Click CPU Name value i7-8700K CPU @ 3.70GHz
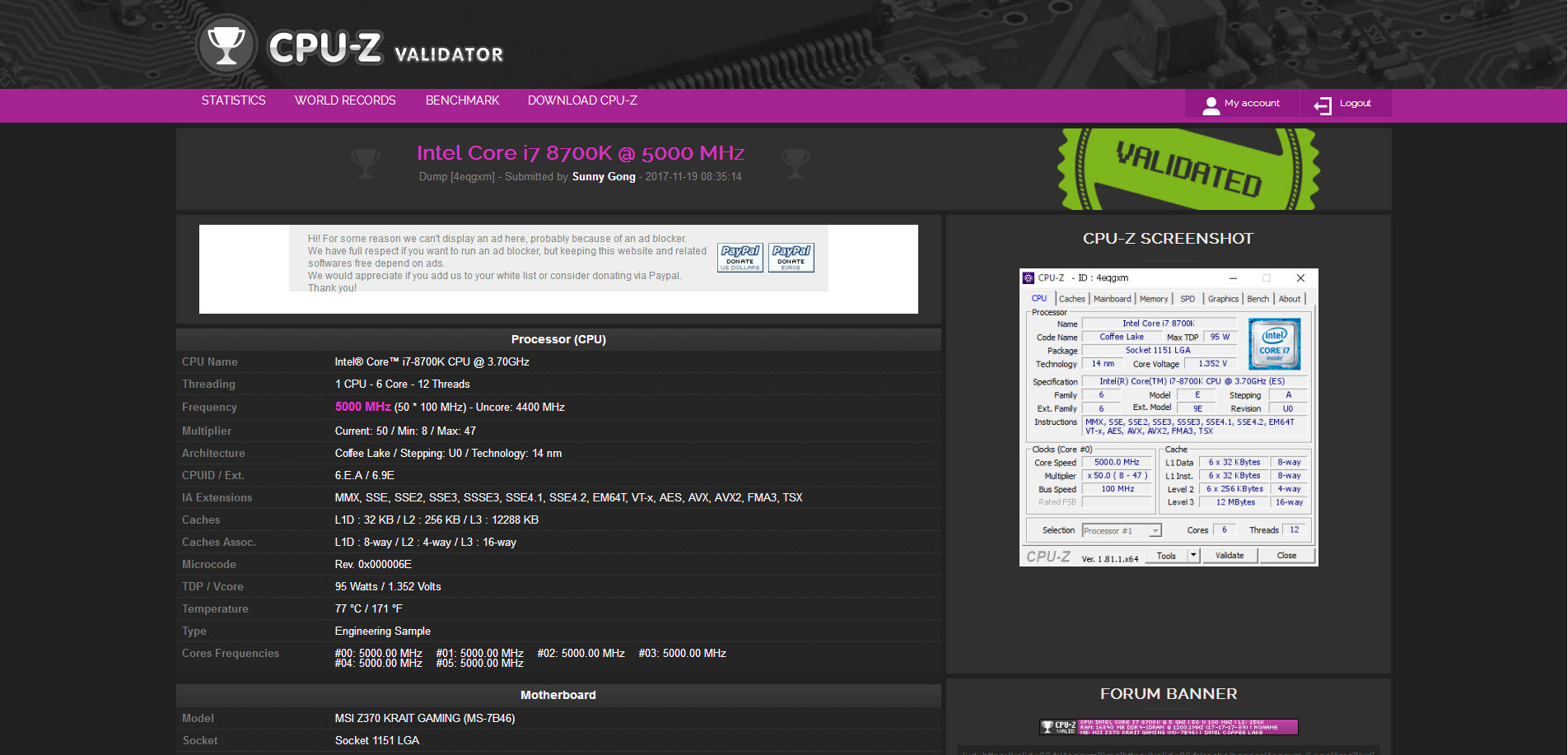 coord(432,361)
